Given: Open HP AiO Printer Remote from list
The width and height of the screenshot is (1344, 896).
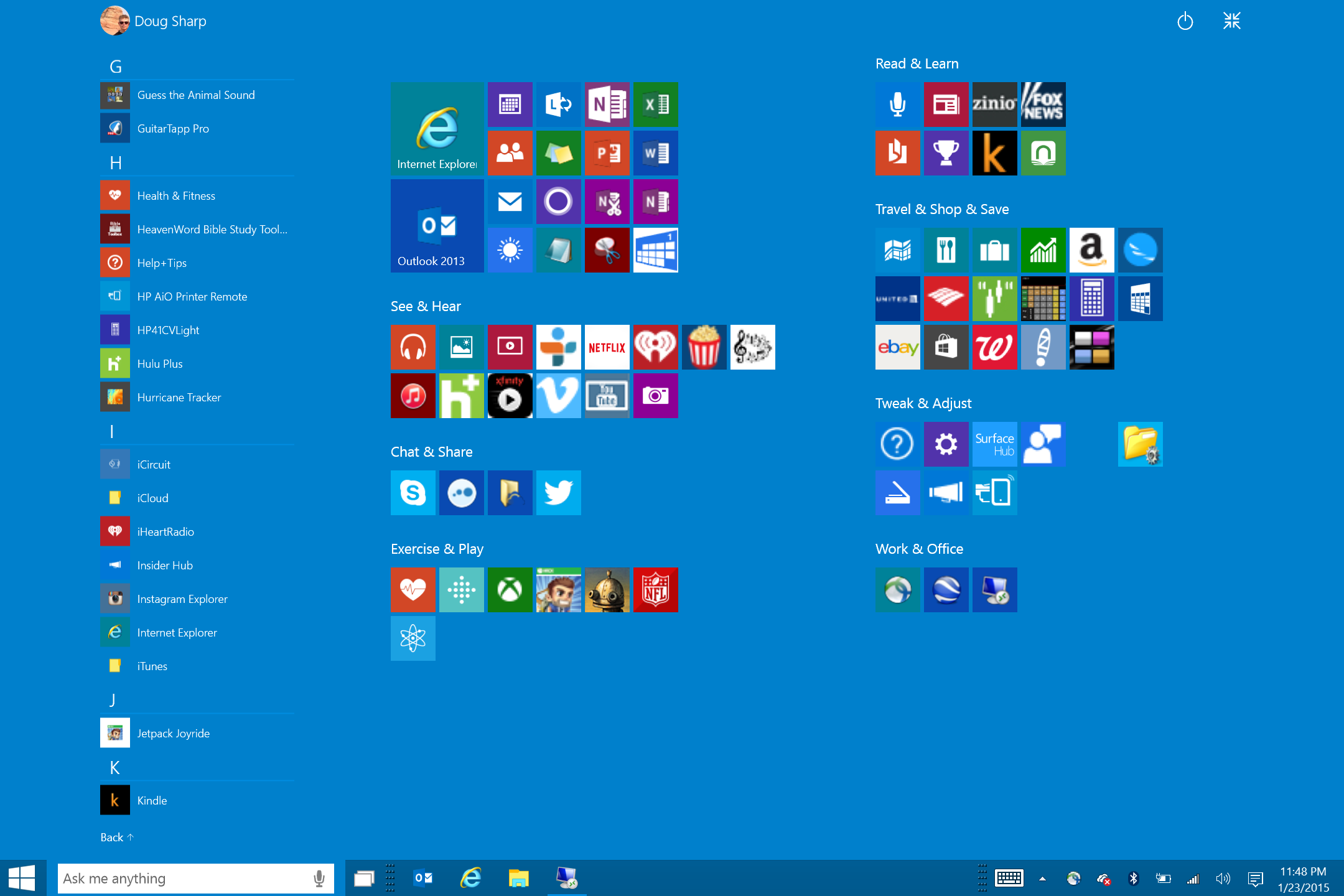Looking at the screenshot, I should point(197,297).
